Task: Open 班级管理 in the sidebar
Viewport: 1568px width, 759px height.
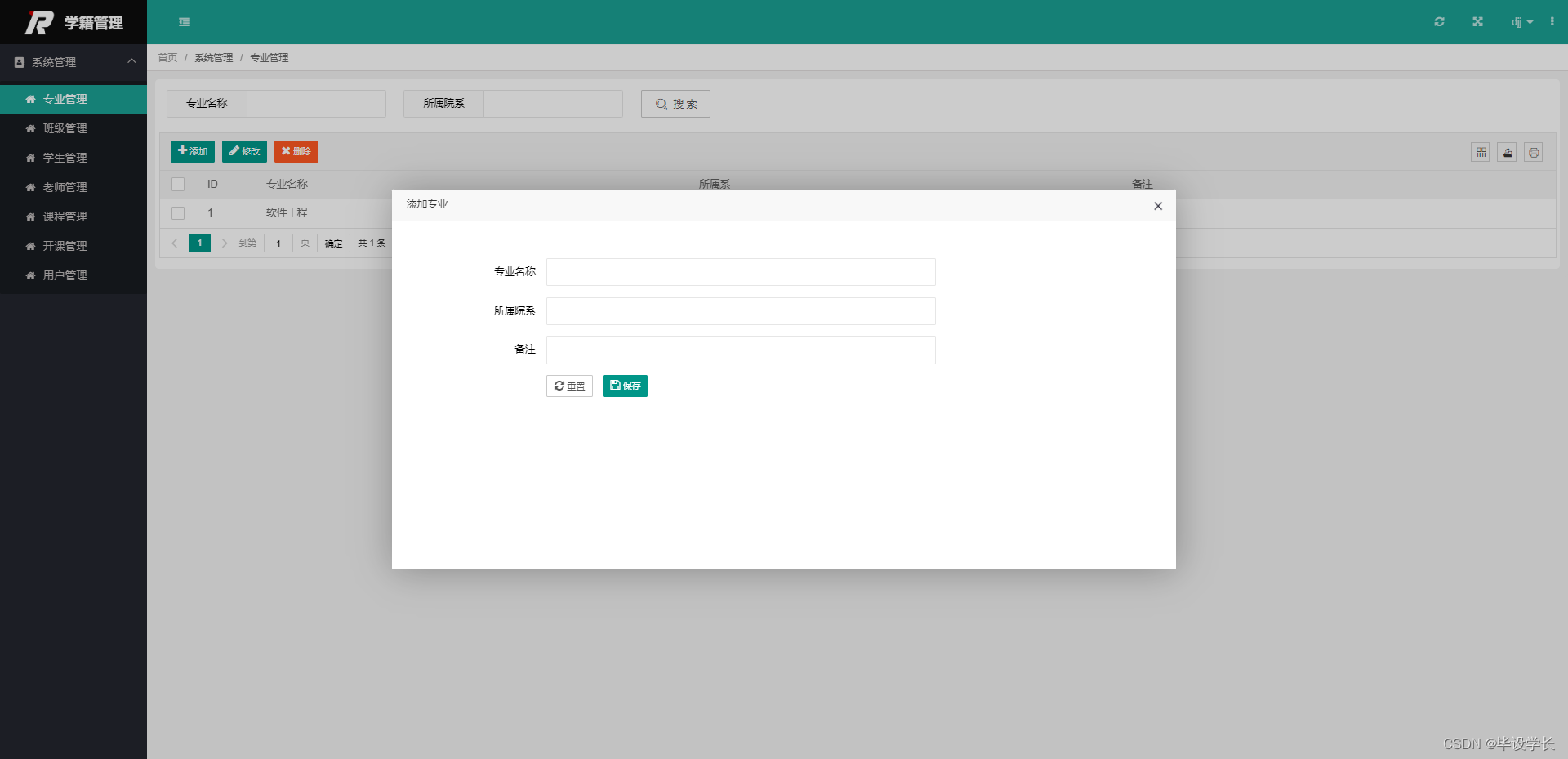Action: click(x=73, y=128)
